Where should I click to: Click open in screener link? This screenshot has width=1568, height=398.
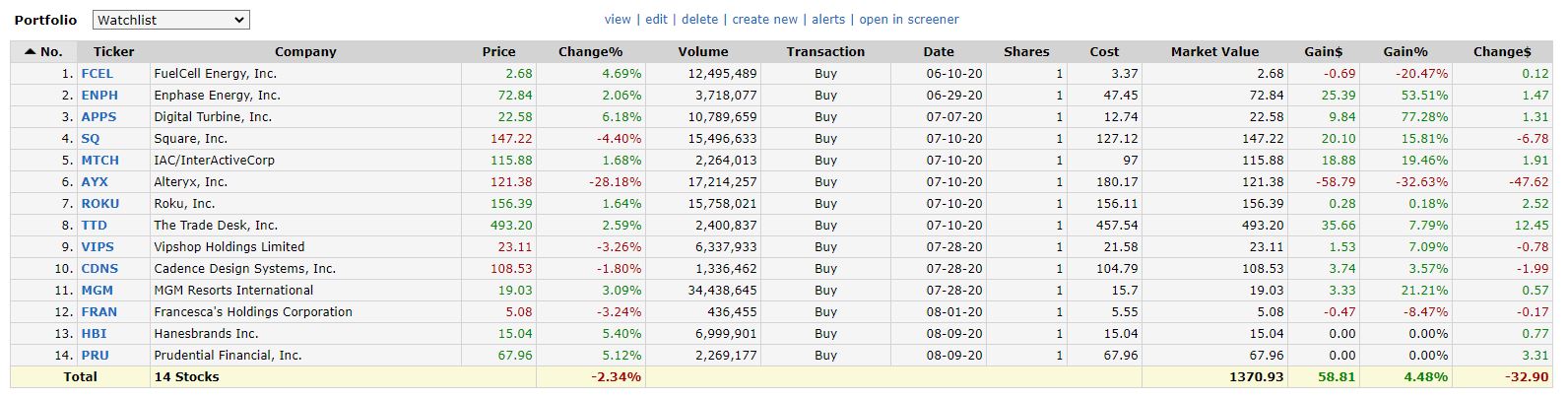click(908, 20)
